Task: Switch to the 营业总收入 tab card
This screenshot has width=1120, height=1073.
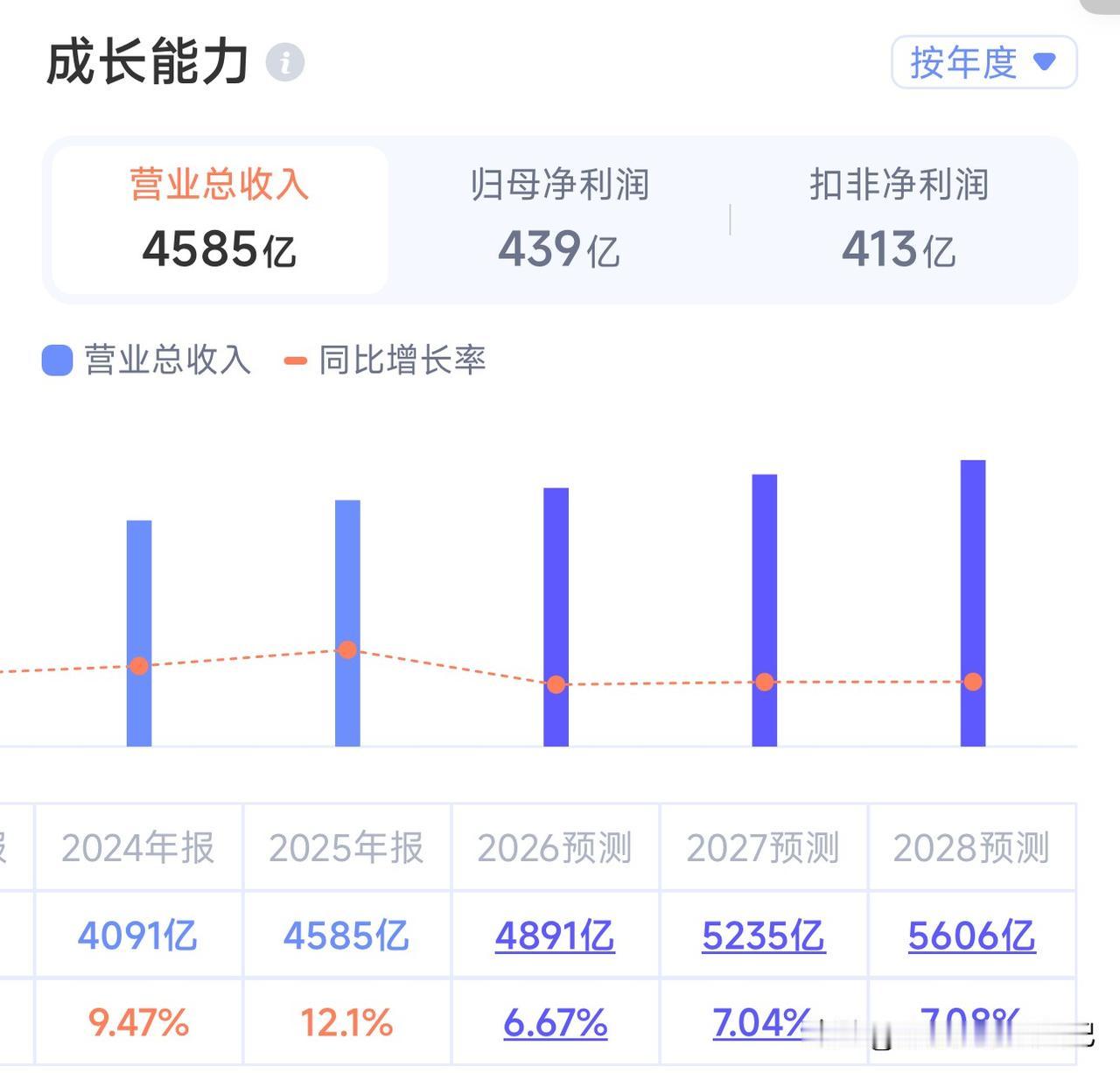Action: coord(220,220)
